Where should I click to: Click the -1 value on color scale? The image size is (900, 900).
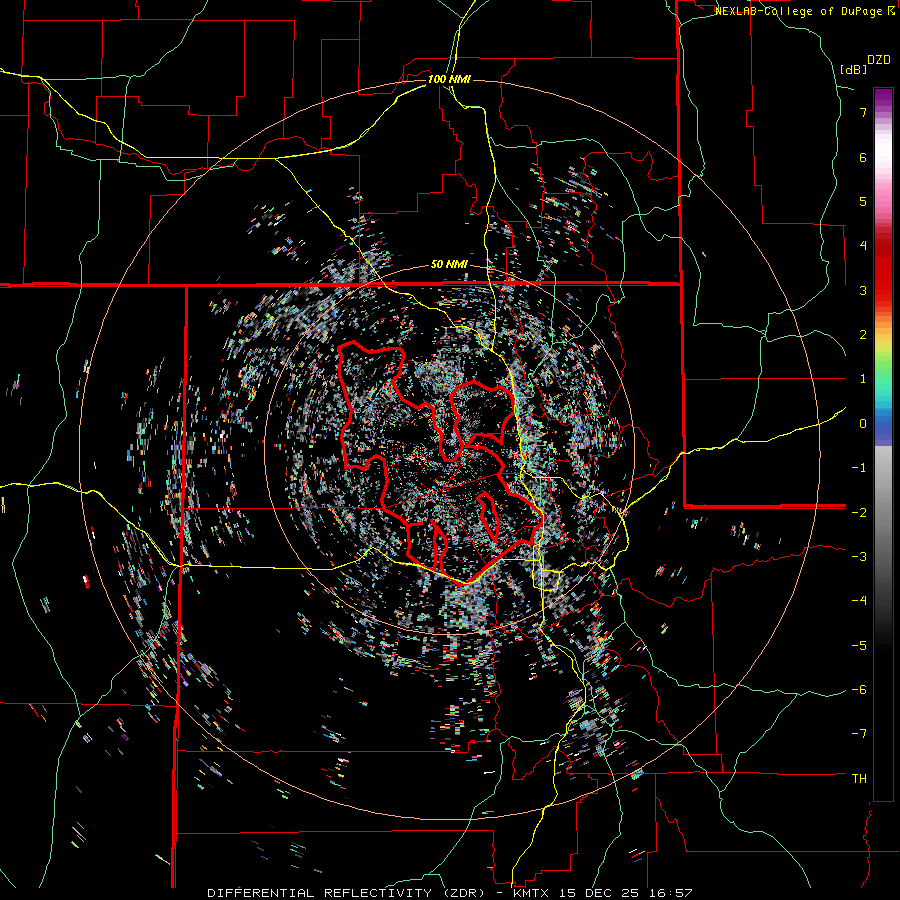coord(859,468)
